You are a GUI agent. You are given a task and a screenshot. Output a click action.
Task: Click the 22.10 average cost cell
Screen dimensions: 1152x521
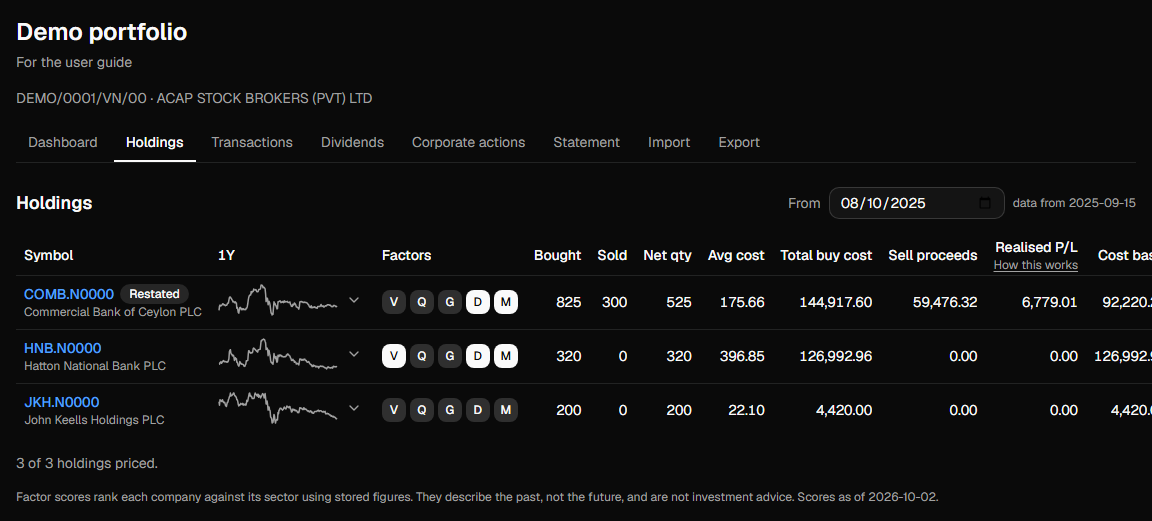pos(746,410)
